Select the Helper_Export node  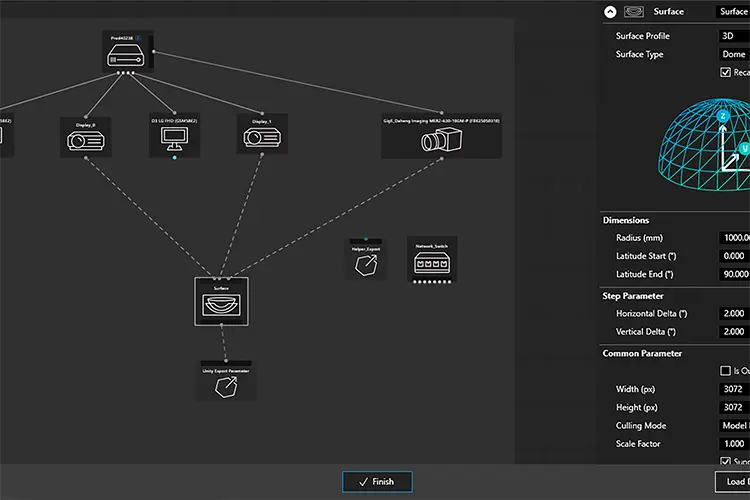click(x=366, y=261)
